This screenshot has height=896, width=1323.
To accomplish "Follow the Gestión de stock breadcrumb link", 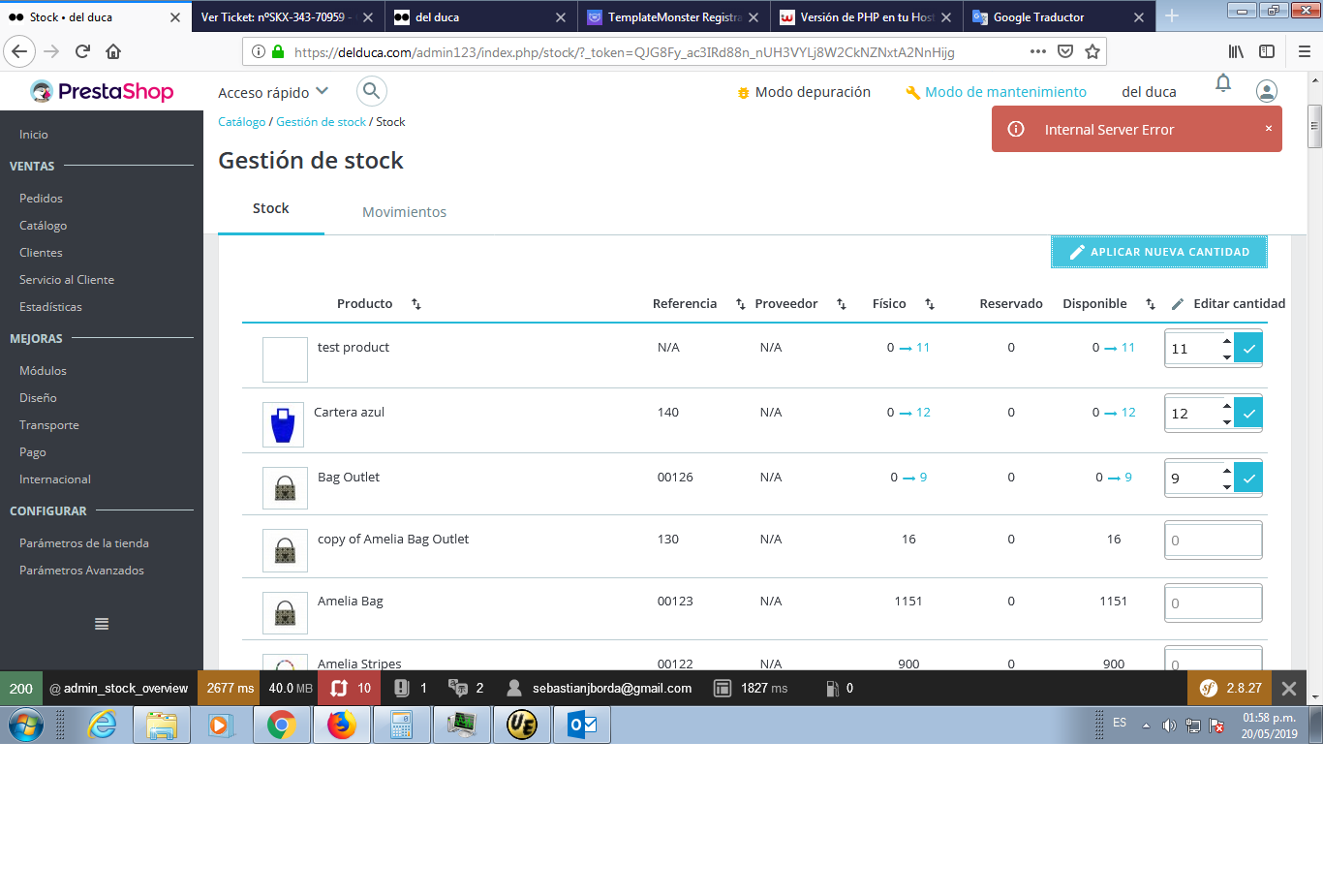I will [x=321, y=122].
